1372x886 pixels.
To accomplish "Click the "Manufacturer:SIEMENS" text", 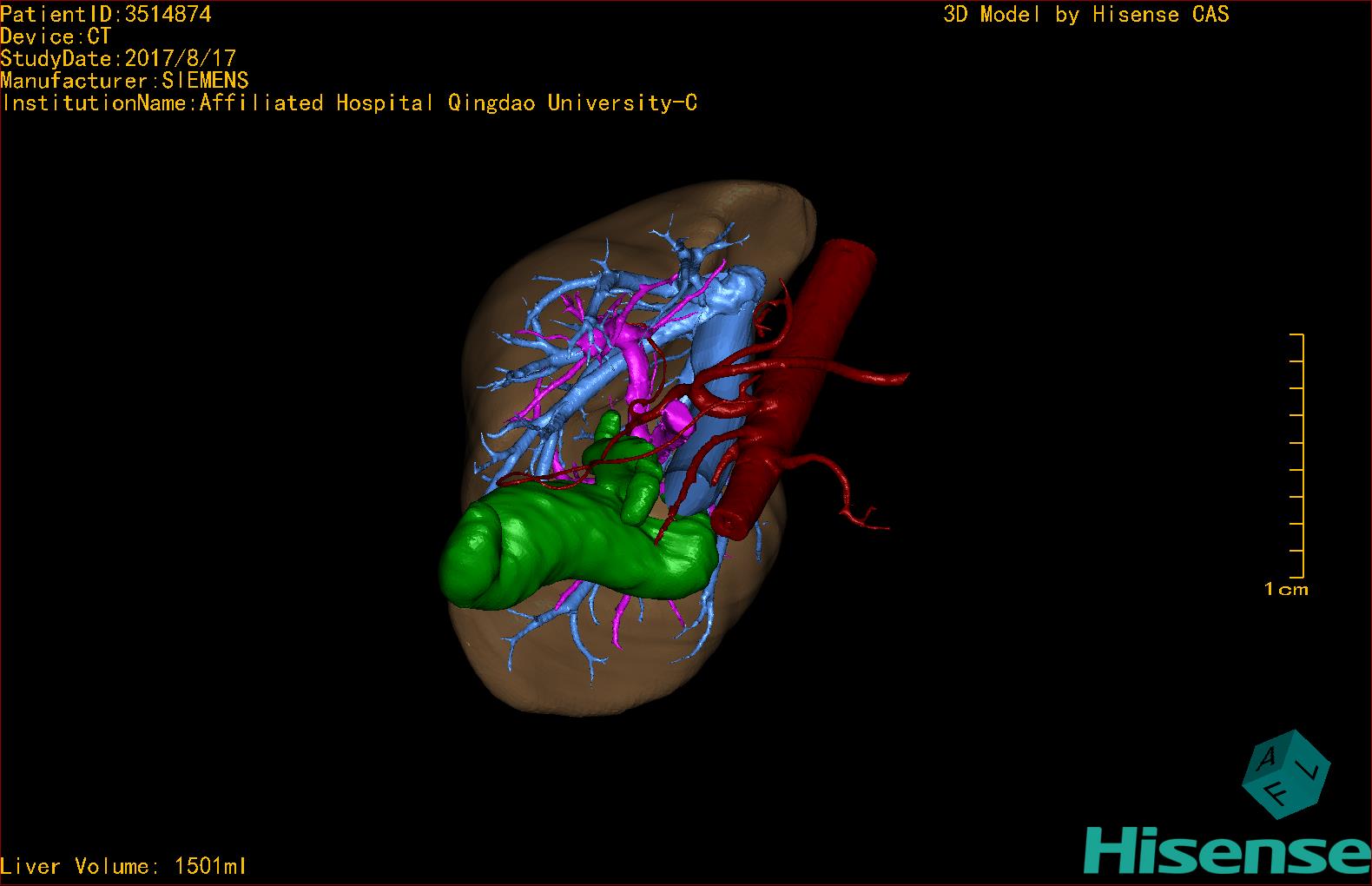I will [124, 81].
